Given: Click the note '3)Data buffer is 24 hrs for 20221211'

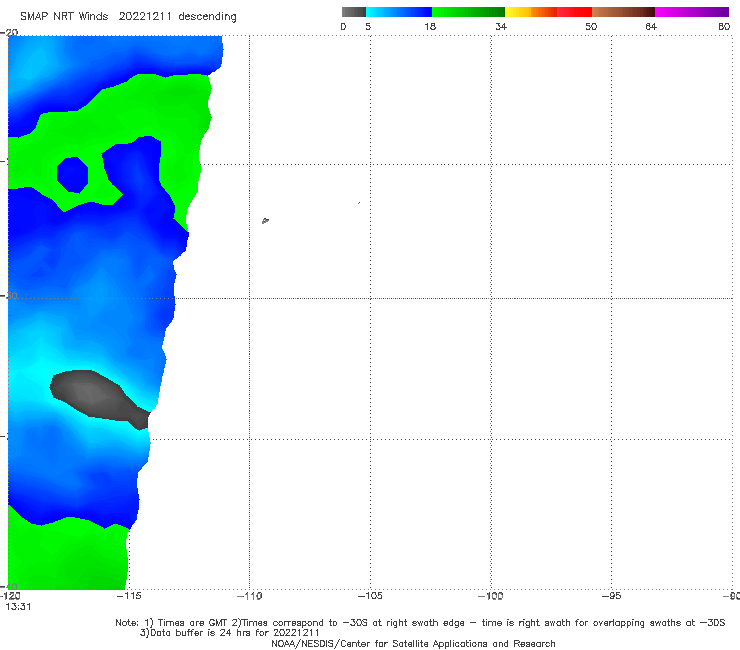Looking at the screenshot, I should point(229,633).
